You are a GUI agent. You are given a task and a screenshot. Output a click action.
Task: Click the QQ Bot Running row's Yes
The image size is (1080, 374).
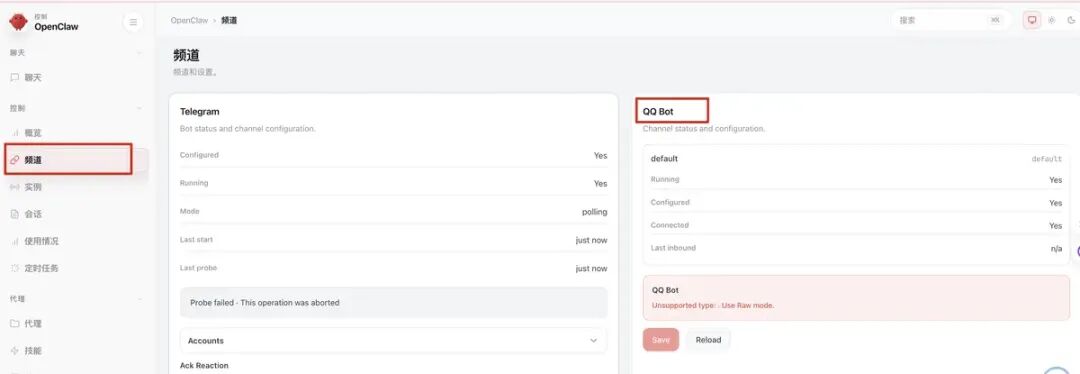click(1055, 180)
